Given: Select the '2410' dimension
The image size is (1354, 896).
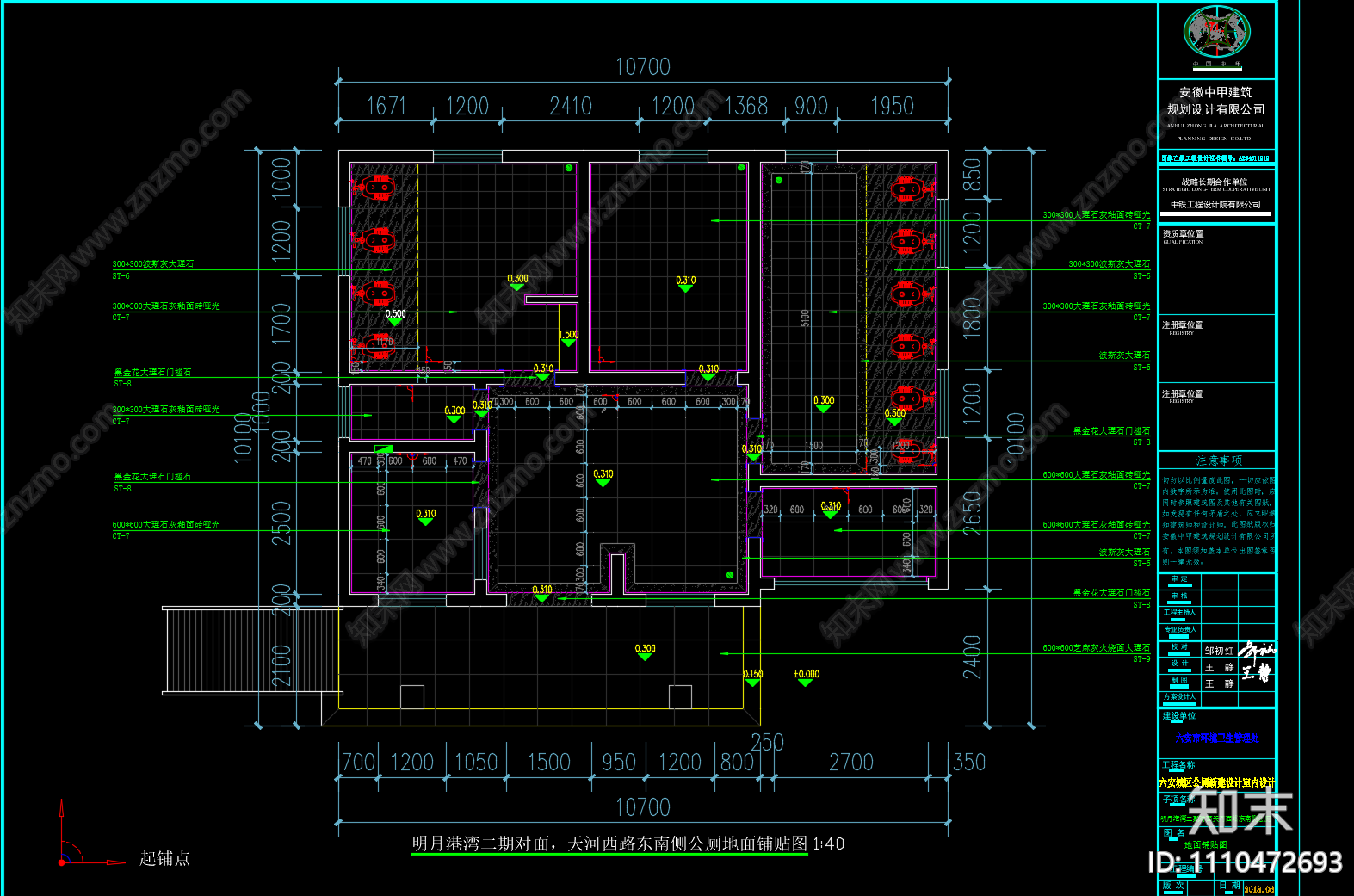Looking at the screenshot, I should point(571,106).
